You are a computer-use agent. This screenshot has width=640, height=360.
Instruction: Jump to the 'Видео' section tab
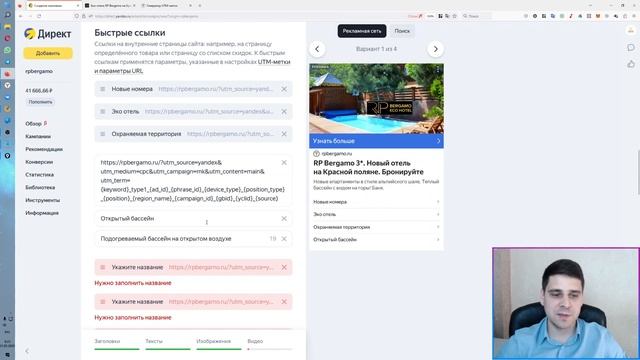pos(269,344)
